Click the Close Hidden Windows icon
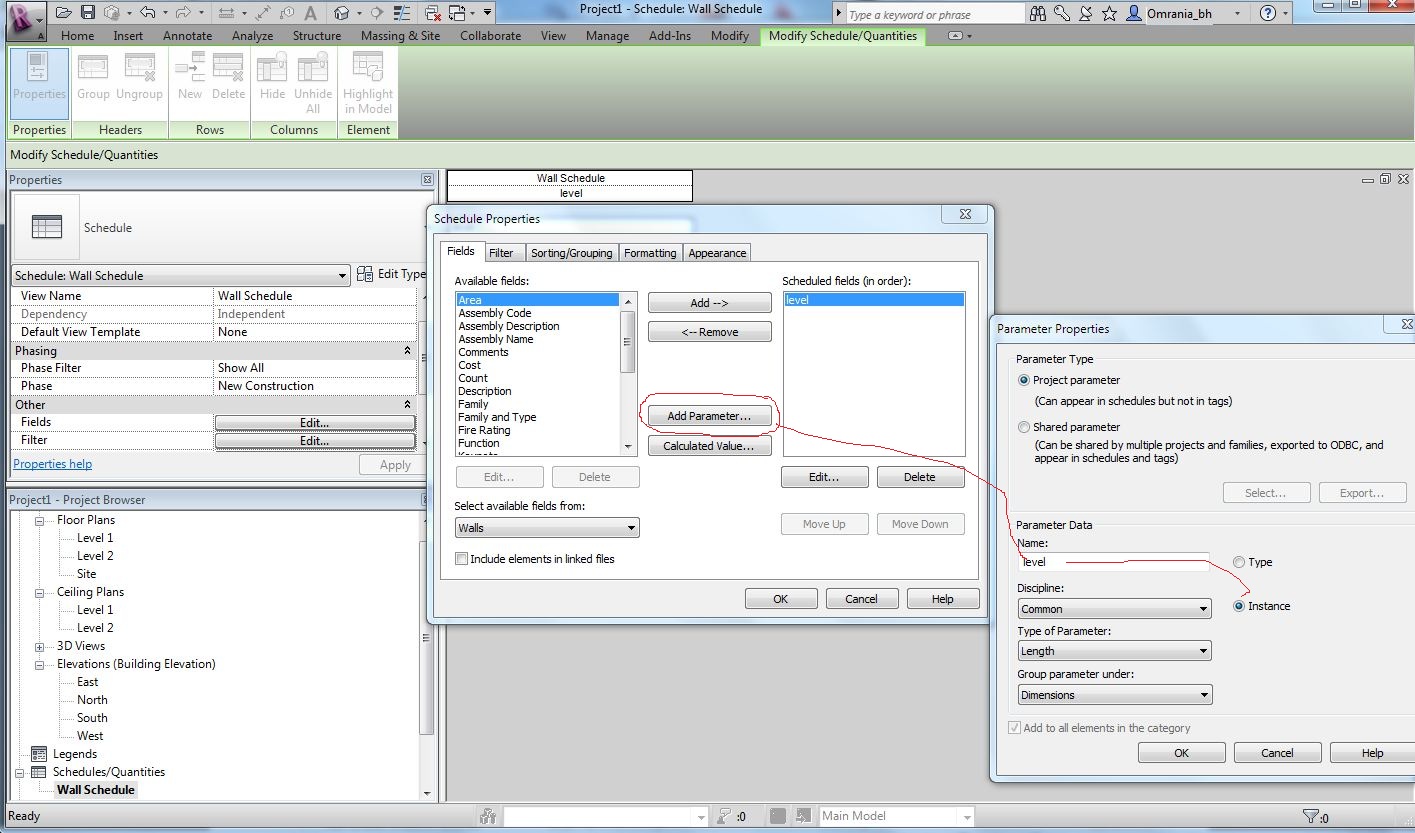Viewport: 1415px width, 833px height. [433, 13]
